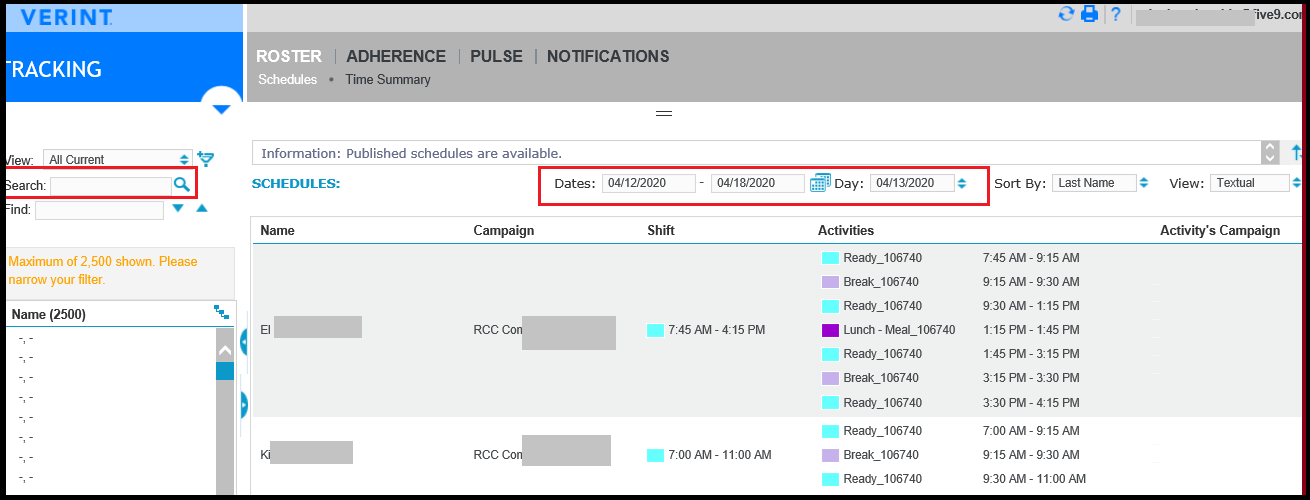The image size is (1310, 500).
Task: Open help question mark icon
Action: pyautogui.click(x=1115, y=14)
